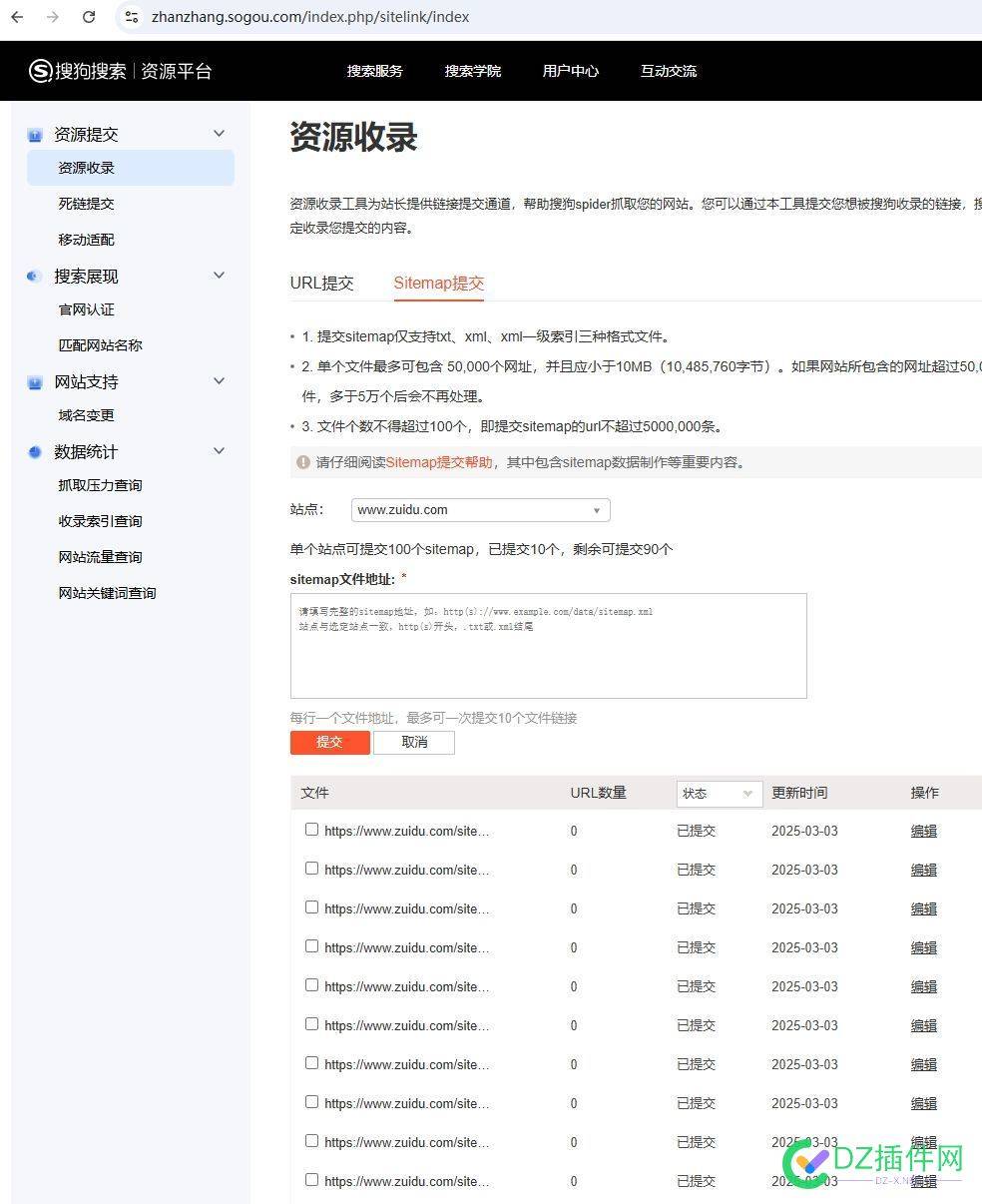Open 网站关键词查询 in the sidebar
Screen dimensions: 982x1204
coord(108,593)
